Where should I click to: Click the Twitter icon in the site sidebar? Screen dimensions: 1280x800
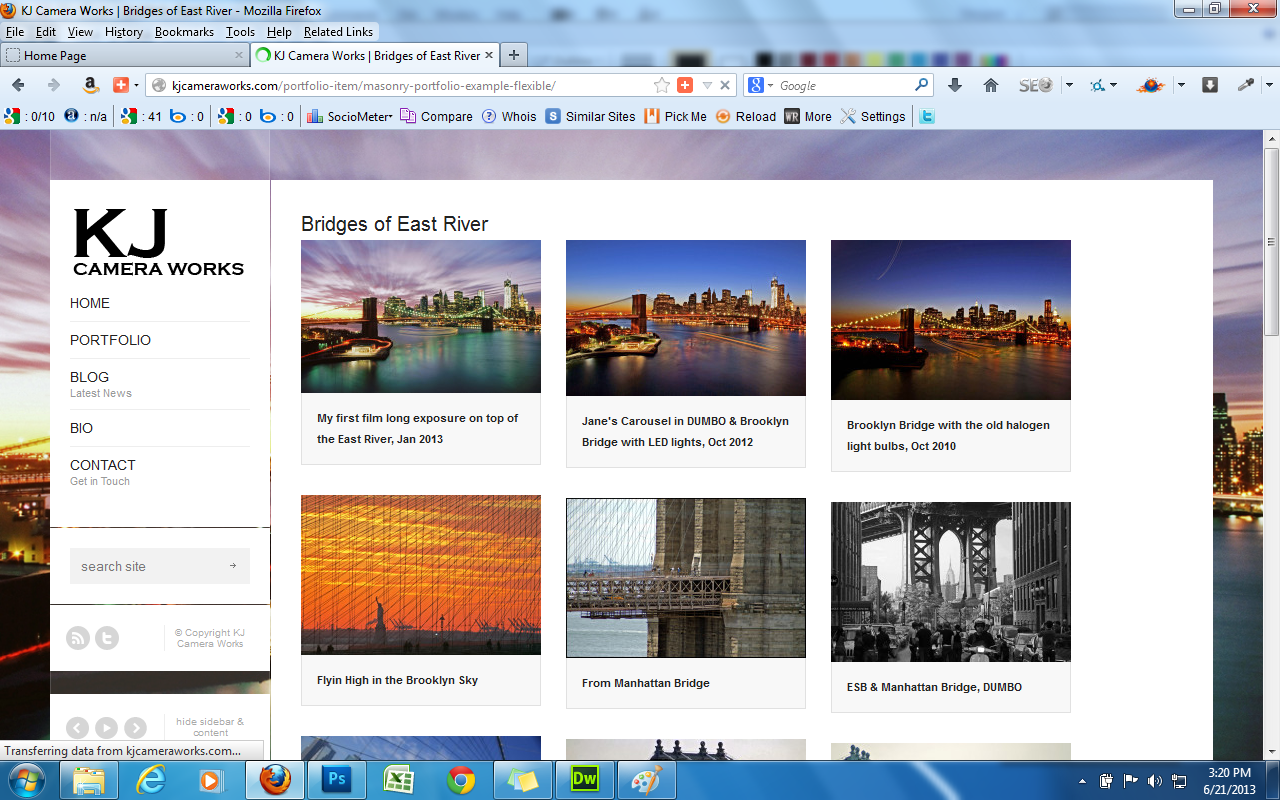tap(107, 638)
